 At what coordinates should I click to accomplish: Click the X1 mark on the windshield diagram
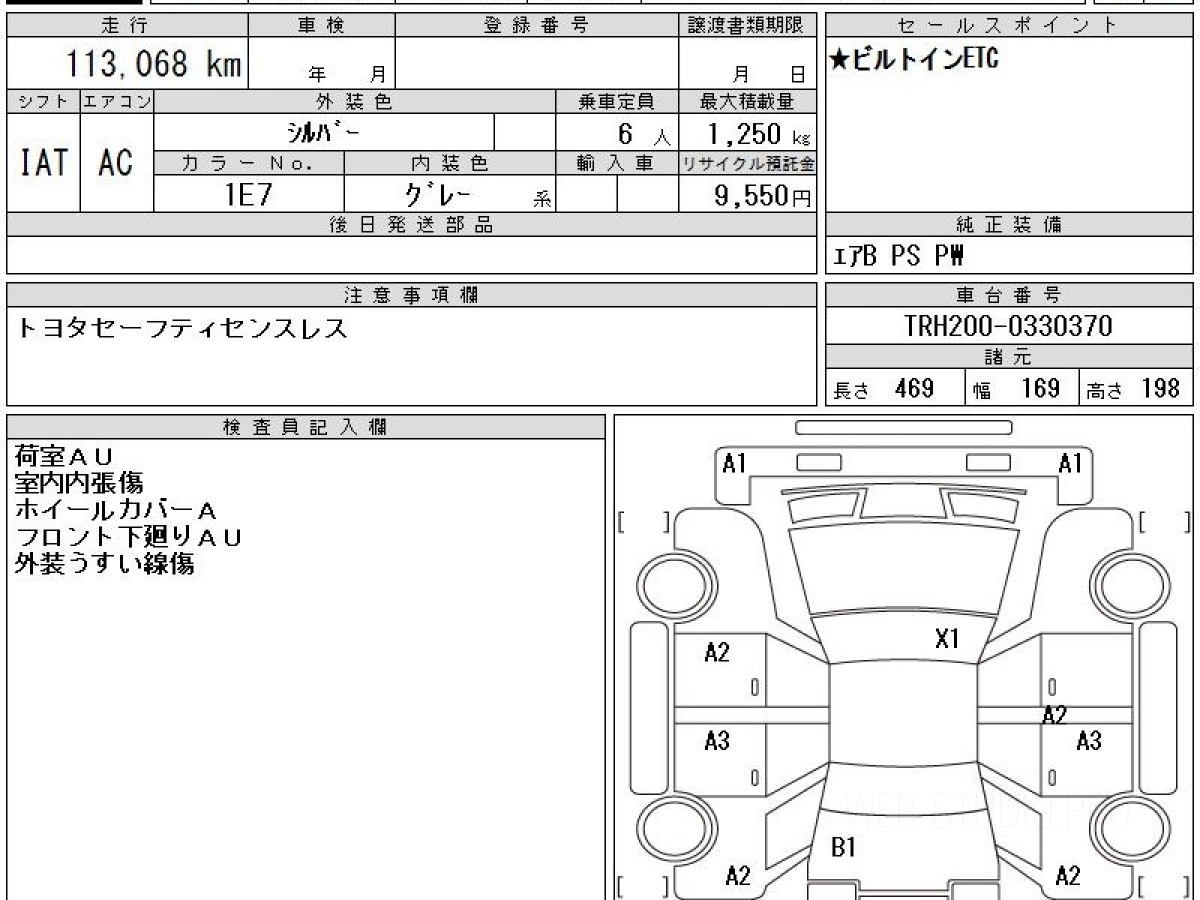[x=946, y=638]
